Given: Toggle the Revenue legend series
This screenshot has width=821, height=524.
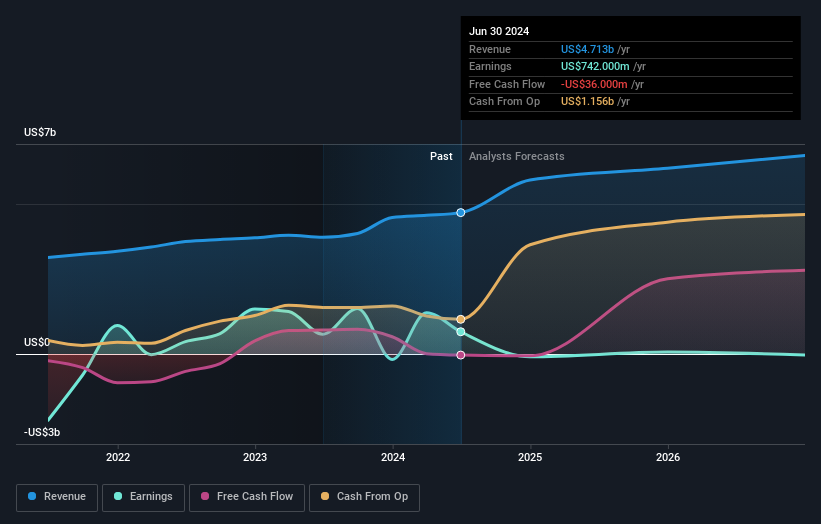Looking at the screenshot, I should pos(57,497).
